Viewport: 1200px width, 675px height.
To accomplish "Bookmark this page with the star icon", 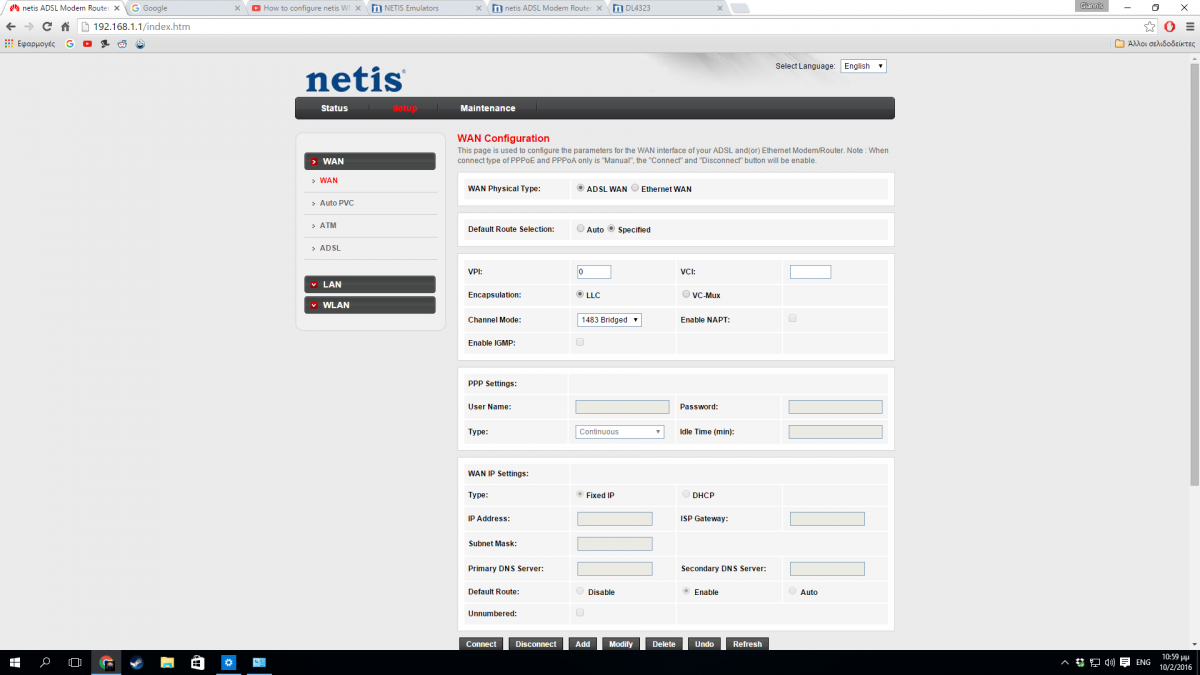I will [1151, 26].
